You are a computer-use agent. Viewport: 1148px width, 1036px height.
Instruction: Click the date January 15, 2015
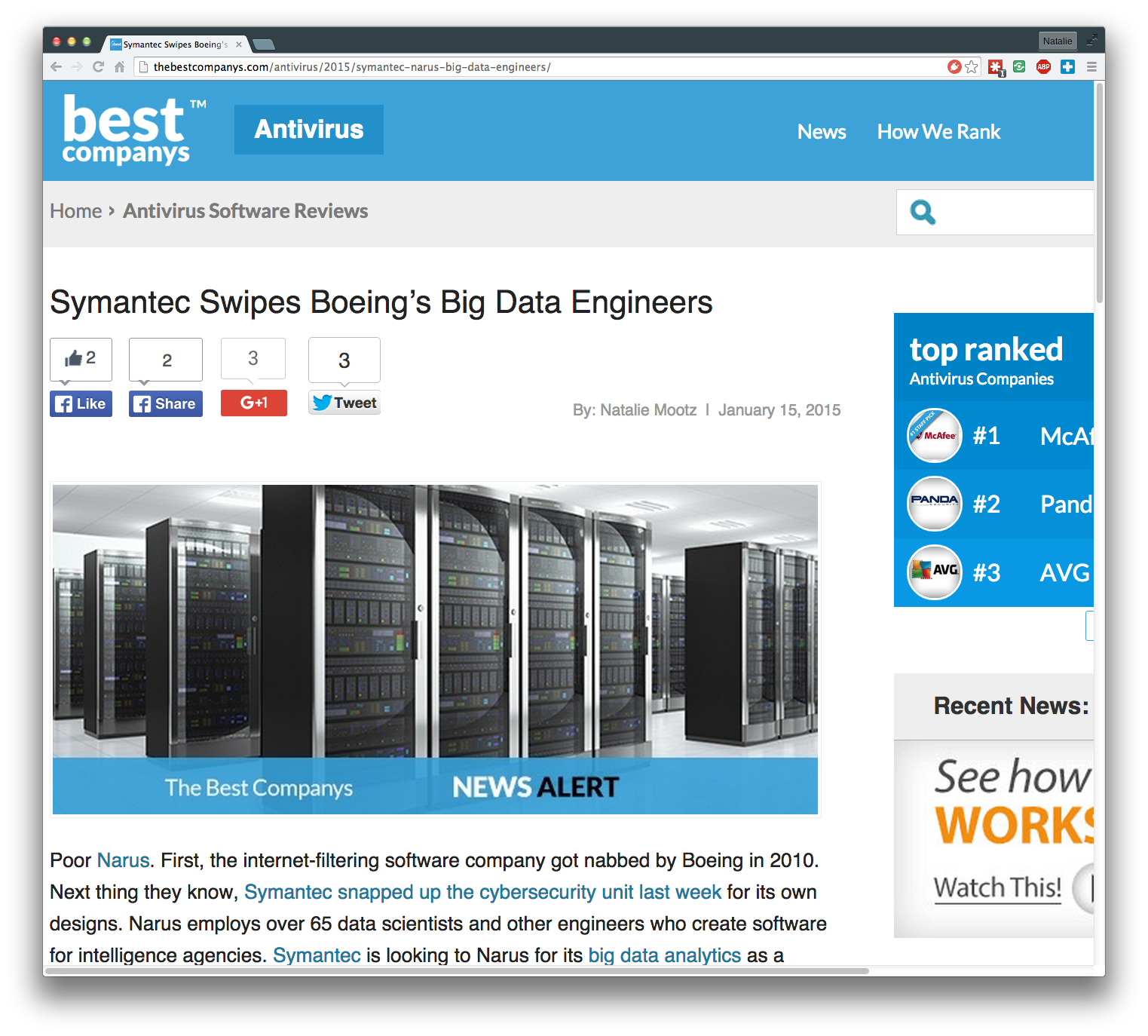point(779,410)
